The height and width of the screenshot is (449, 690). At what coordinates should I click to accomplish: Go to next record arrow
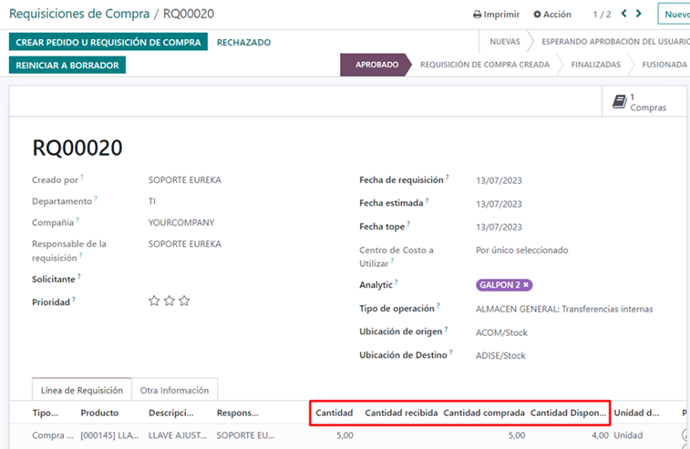642,14
